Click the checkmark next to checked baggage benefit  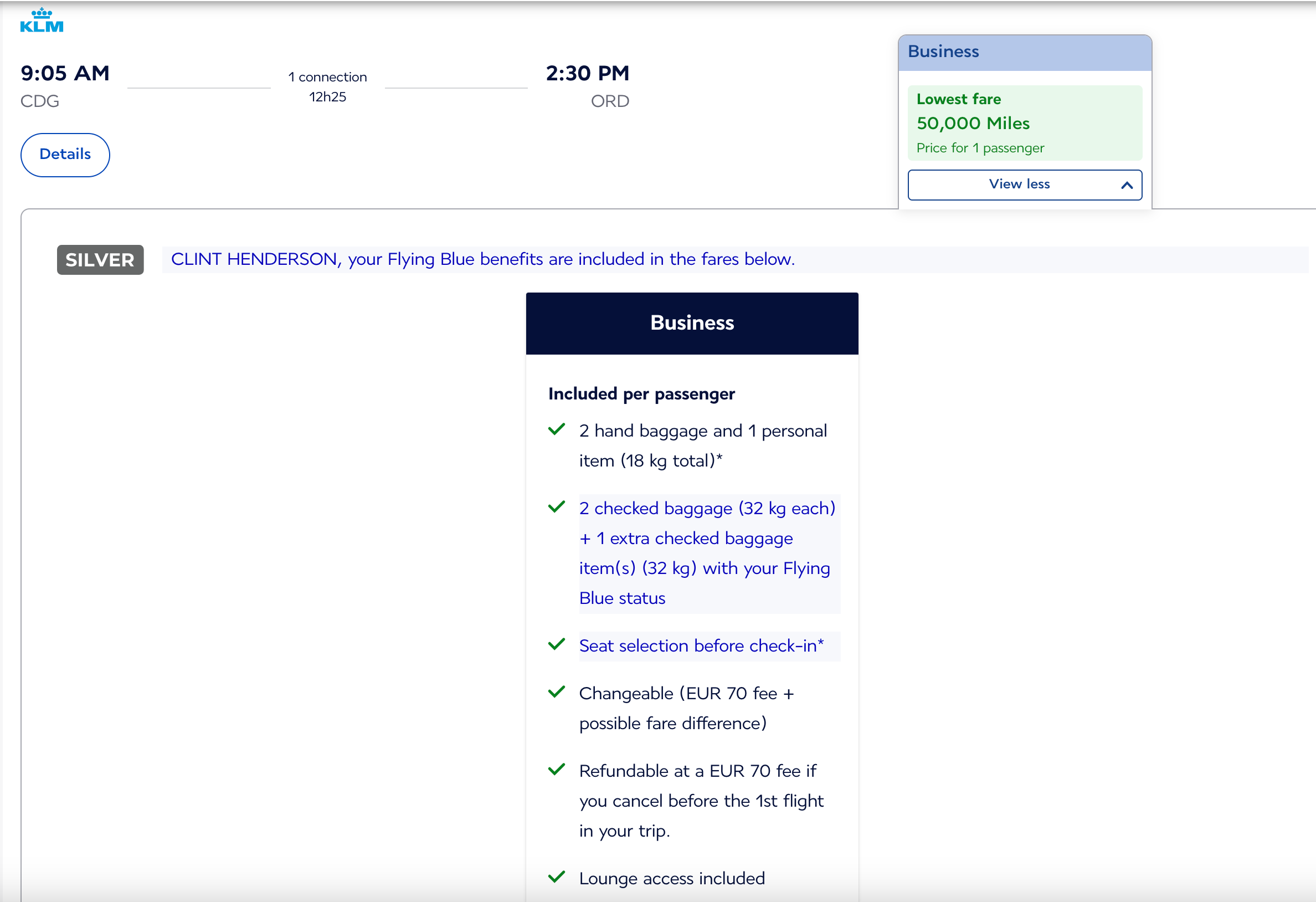click(557, 506)
